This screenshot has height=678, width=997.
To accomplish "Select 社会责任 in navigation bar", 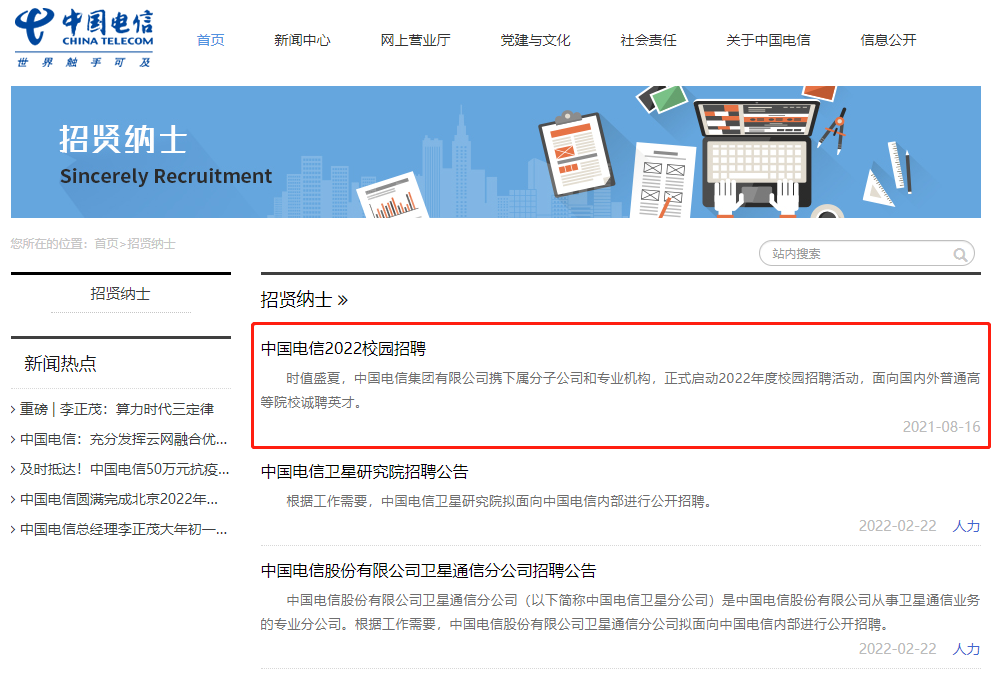I will pos(648,40).
